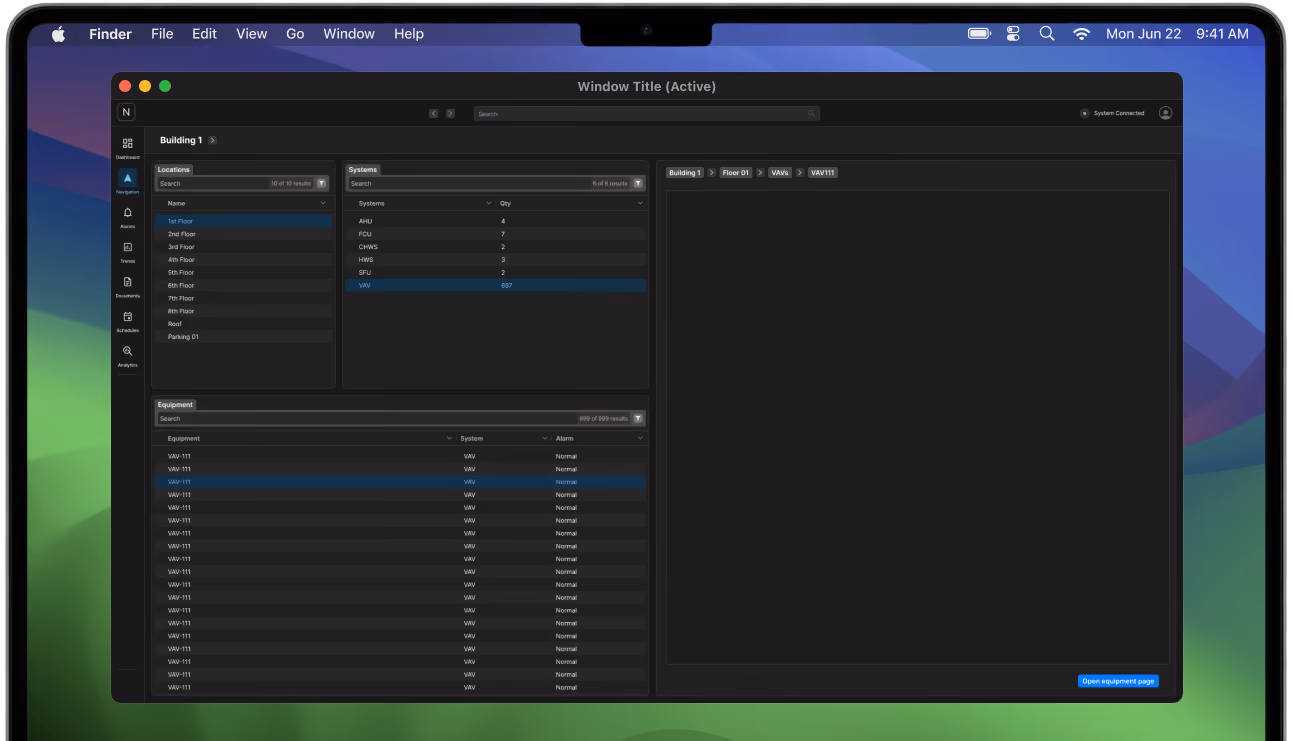This screenshot has width=1293, height=741.
Task: Click the VAVs breadcrumb
Action: point(780,173)
